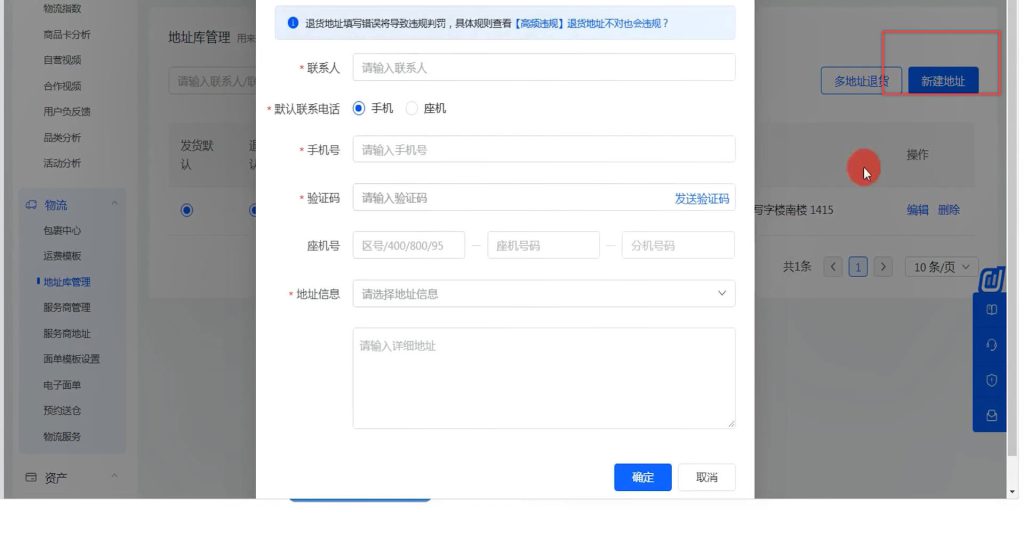
Task: Open 电子面单 in the sidebar menu
Action: coord(62,385)
